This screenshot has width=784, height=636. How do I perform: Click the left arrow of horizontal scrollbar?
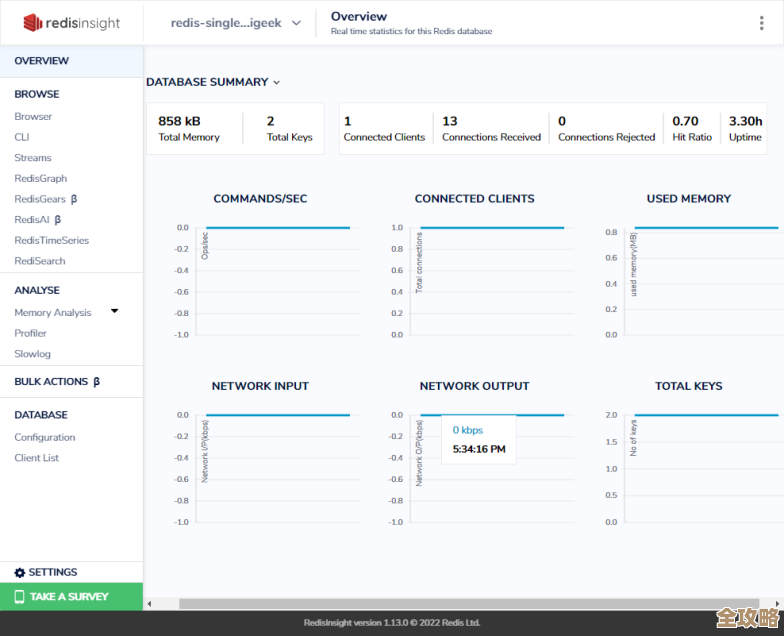(x=150, y=604)
